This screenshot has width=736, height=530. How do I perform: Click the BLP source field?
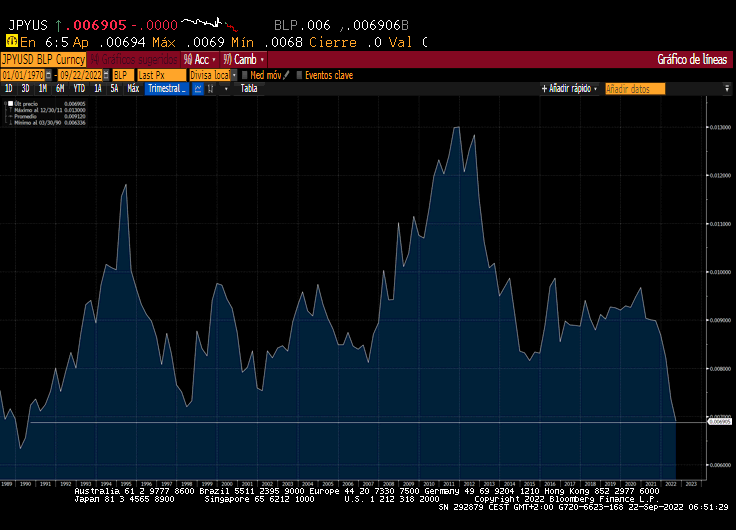pos(123,75)
